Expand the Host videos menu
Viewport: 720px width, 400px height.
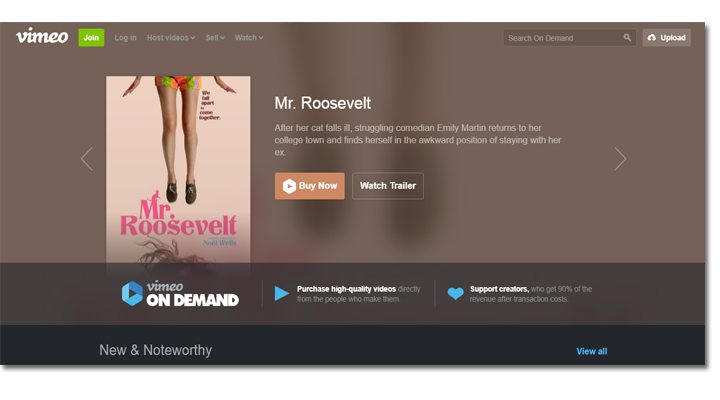point(171,38)
